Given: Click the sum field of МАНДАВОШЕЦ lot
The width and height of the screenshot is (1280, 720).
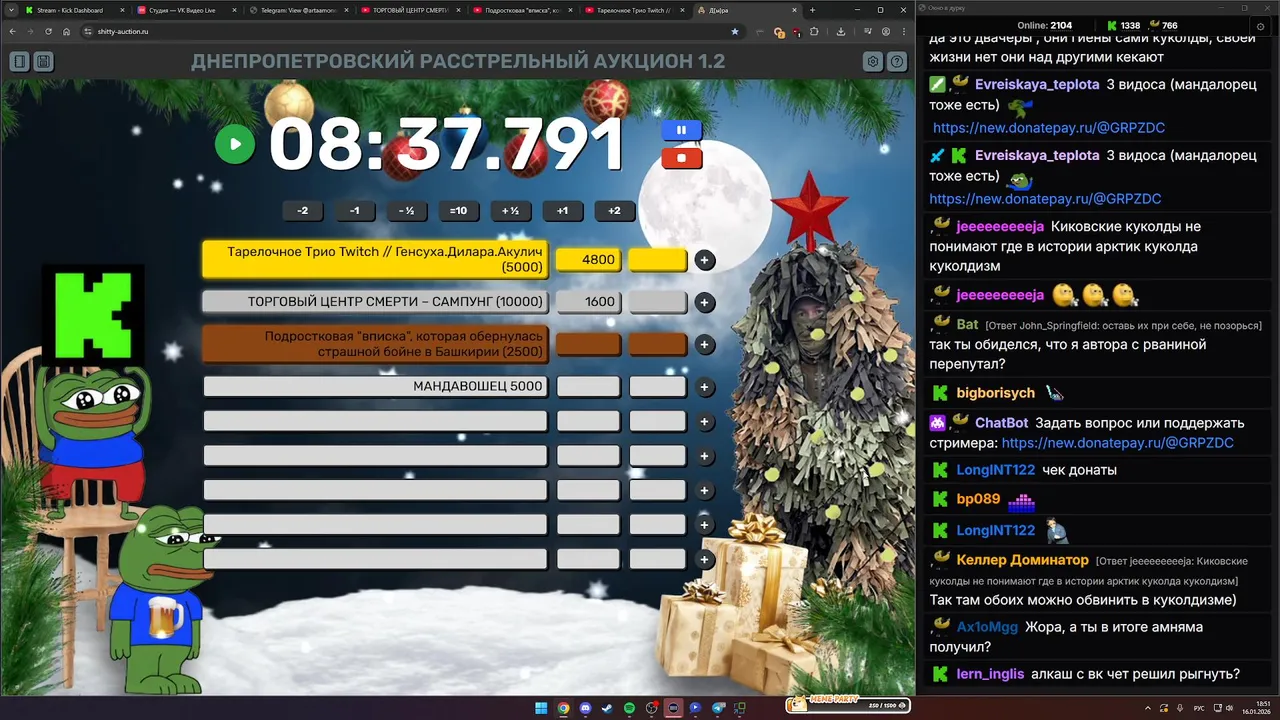Looking at the screenshot, I should [588, 387].
